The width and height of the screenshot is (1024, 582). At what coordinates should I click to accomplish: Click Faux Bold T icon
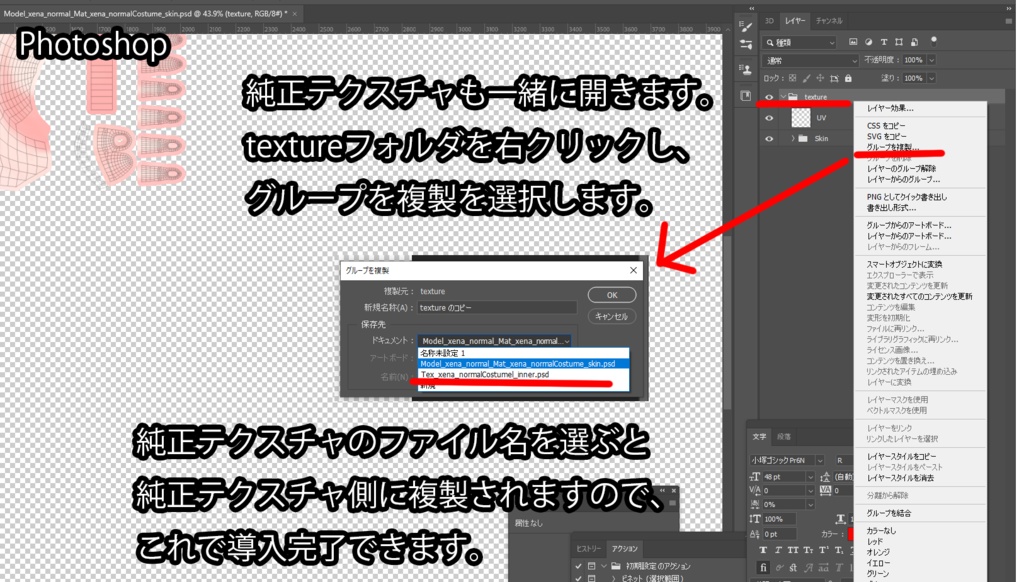pos(764,550)
